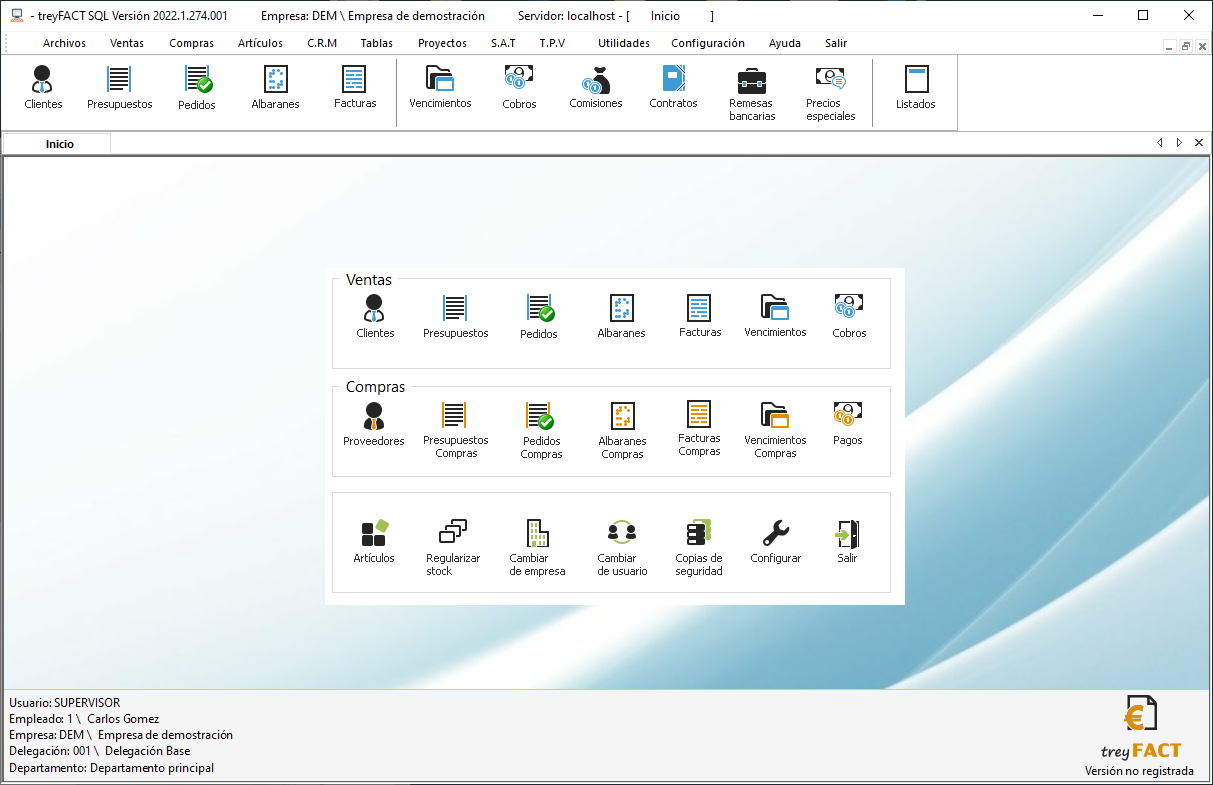Open the C.R.M menu
This screenshot has width=1213, height=785.
coord(322,43)
